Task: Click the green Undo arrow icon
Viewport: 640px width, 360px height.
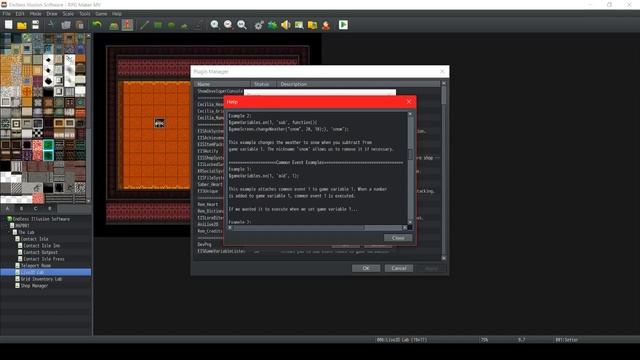Action: coord(97,25)
